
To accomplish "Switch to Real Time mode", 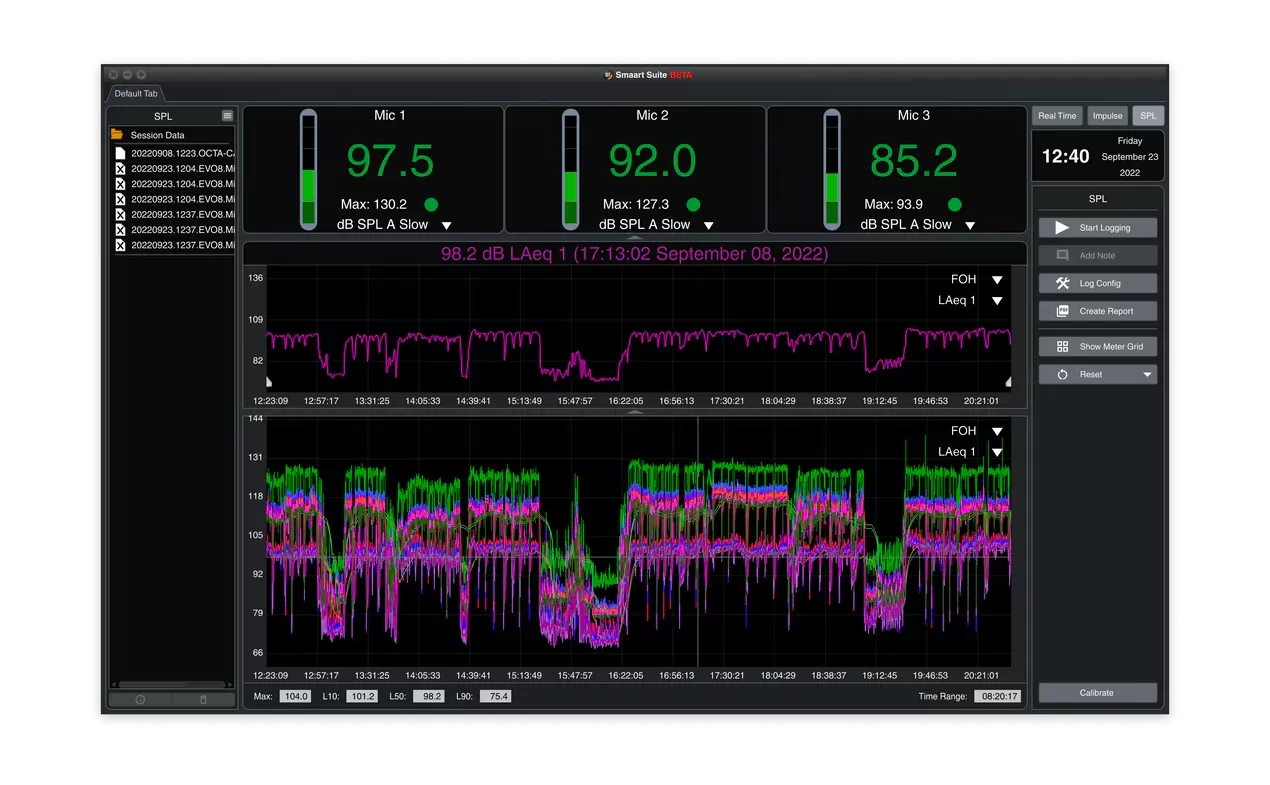I will coord(1057,116).
